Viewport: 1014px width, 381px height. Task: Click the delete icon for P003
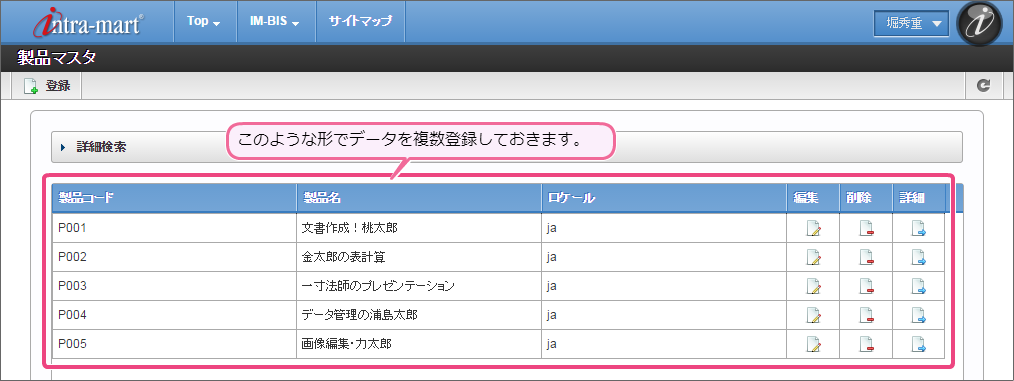click(866, 286)
